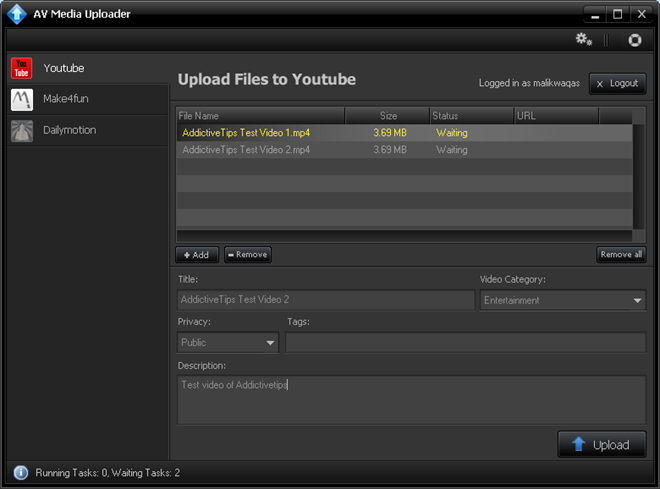This screenshot has width=660, height=489.
Task: Close the AV Media Uploader window
Action: point(641,15)
